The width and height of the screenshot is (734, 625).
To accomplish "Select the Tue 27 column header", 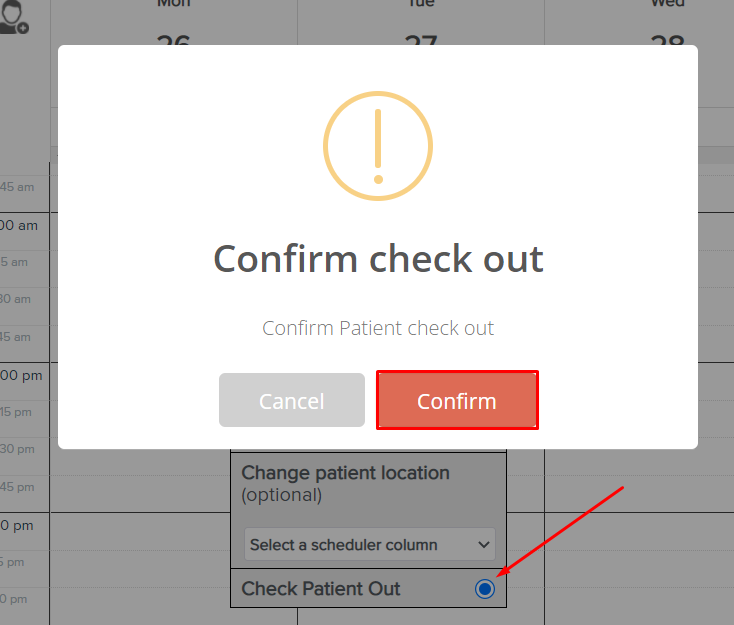I will [x=421, y=22].
